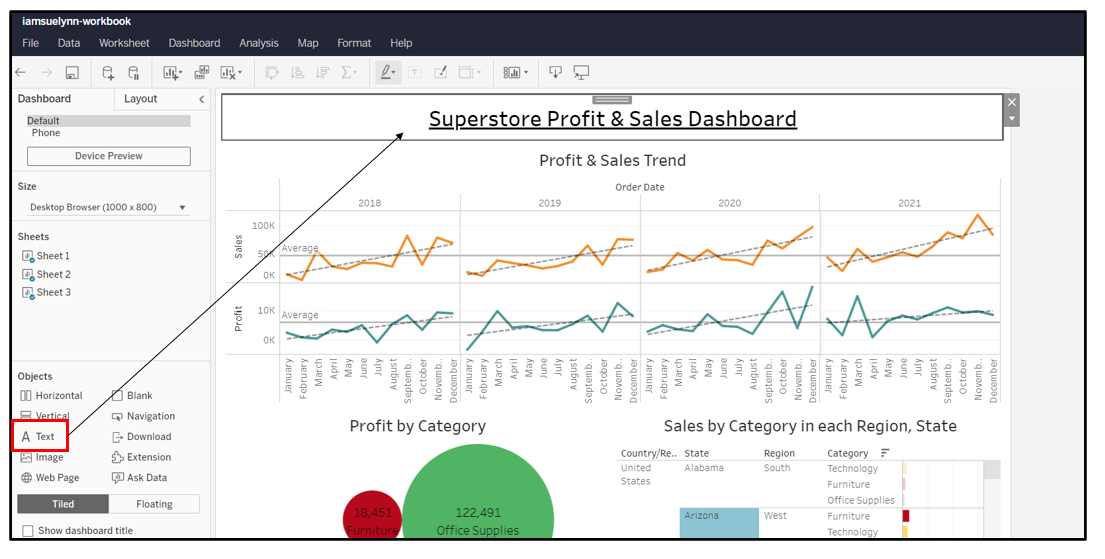The height and width of the screenshot is (559, 1105).
Task: Select the Vertical container object
Action: [45, 416]
